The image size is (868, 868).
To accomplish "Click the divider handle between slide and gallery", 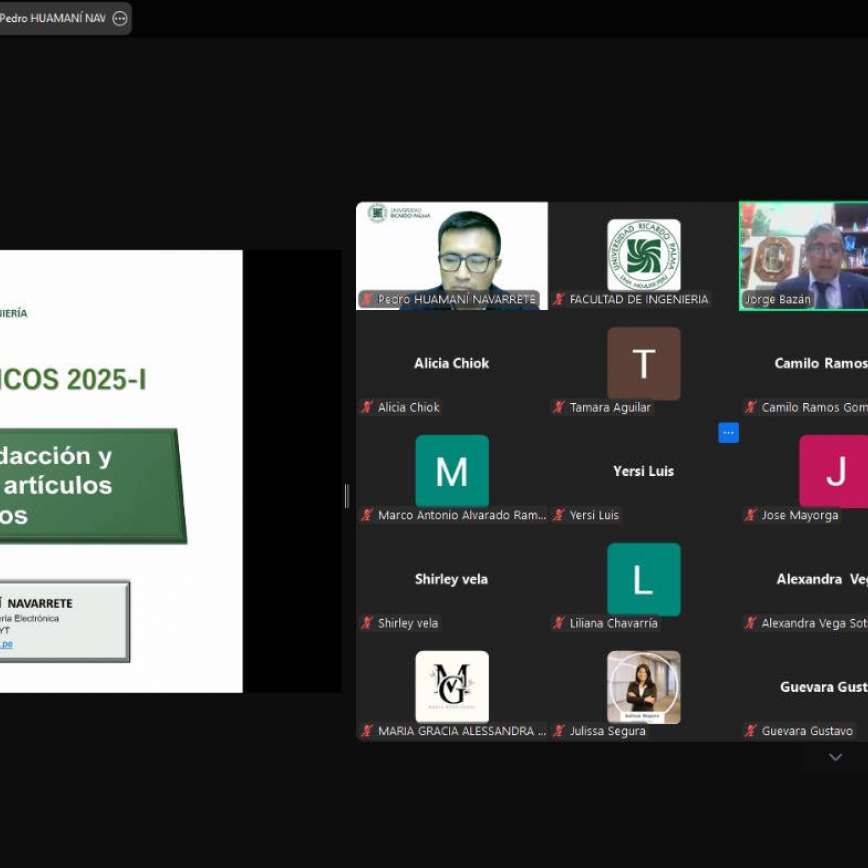I will (x=347, y=496).
